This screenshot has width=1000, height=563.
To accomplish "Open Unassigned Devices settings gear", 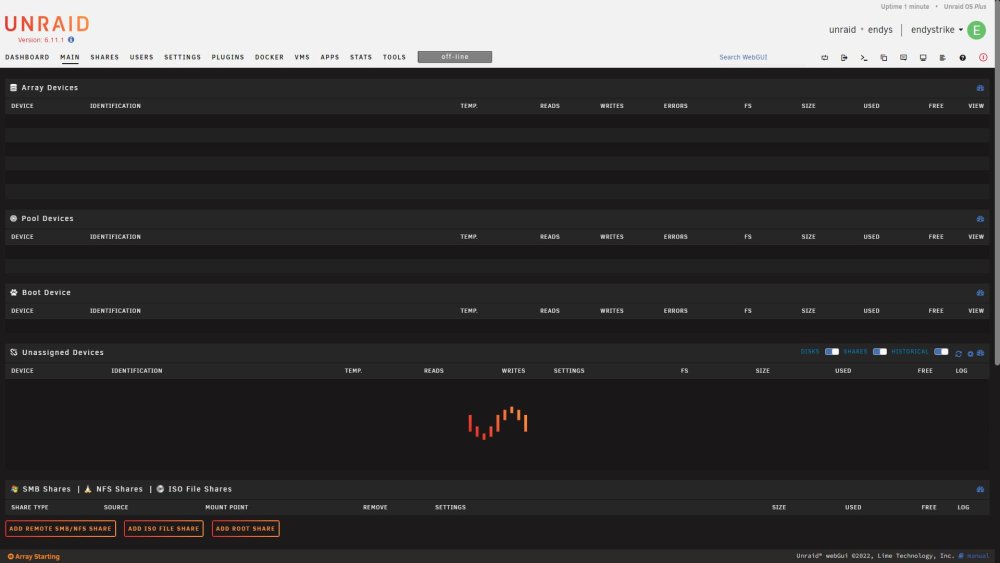I will click(x=970, y=353).
